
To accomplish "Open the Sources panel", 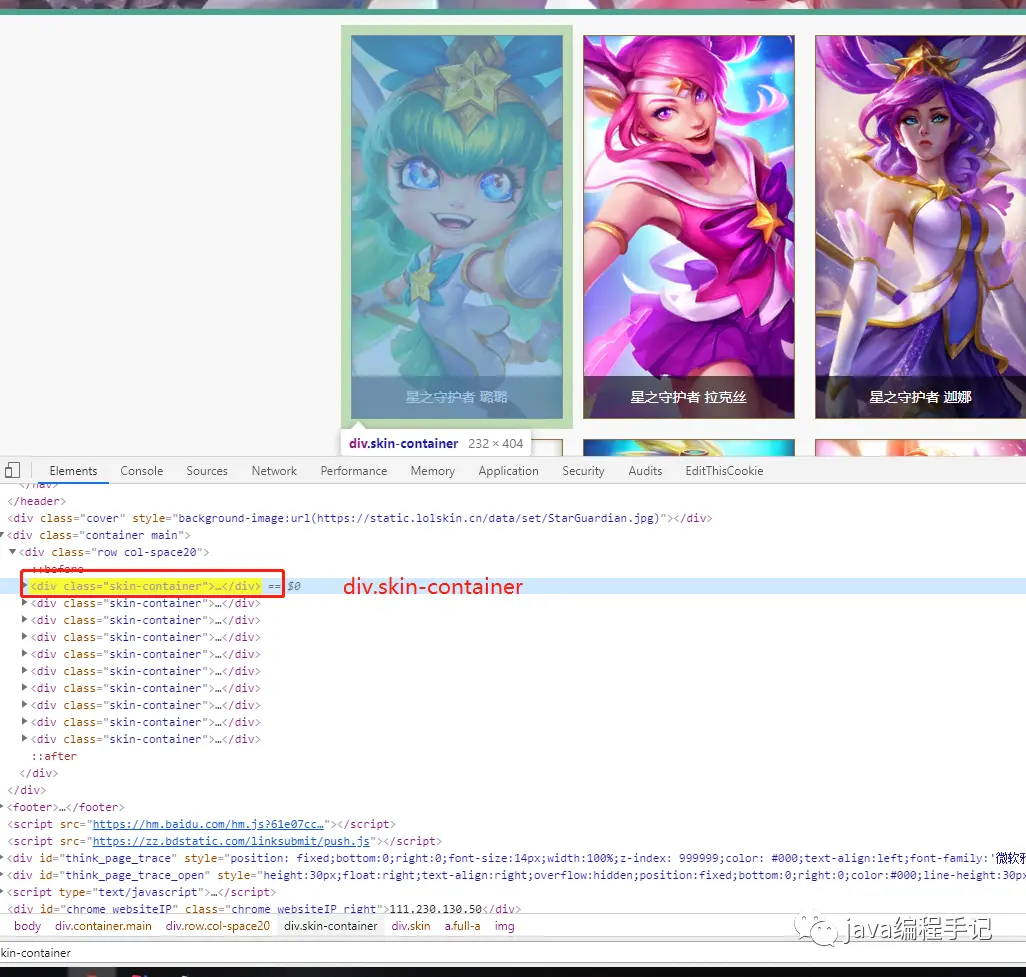I will click(206, 470).
